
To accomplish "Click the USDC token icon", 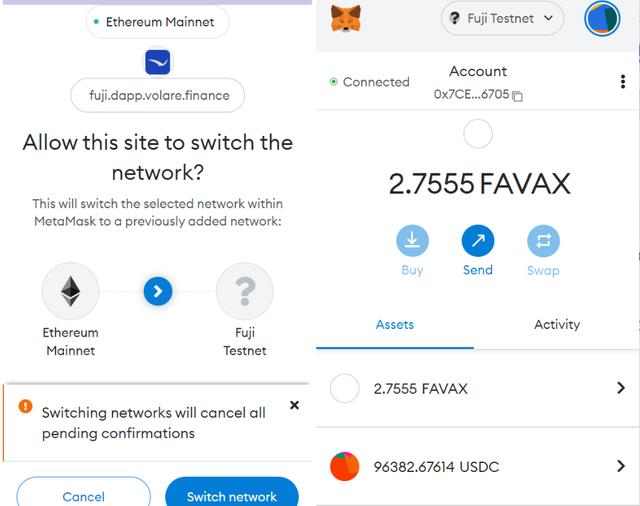I will coord(344,466).
